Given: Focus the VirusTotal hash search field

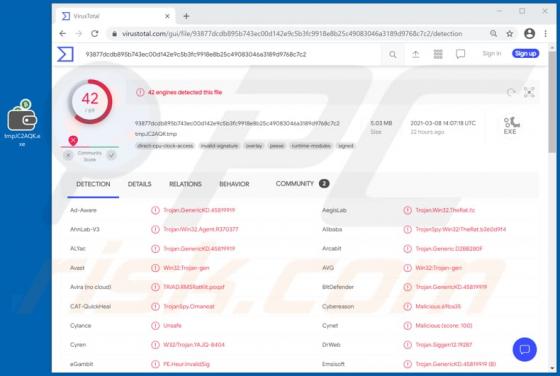Looking at the screenshot, I should click(232, 54).
